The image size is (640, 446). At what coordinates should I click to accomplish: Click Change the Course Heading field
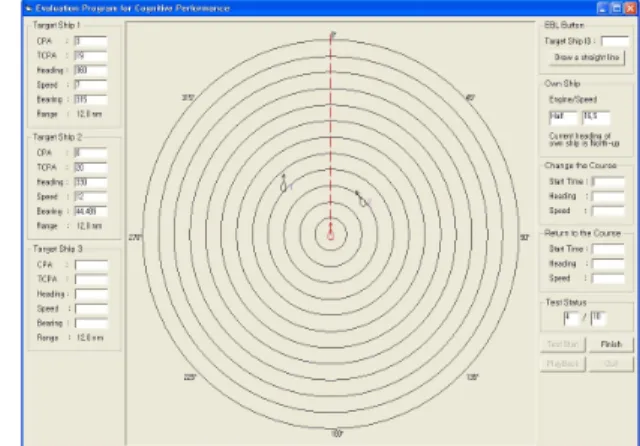(608, 196)
